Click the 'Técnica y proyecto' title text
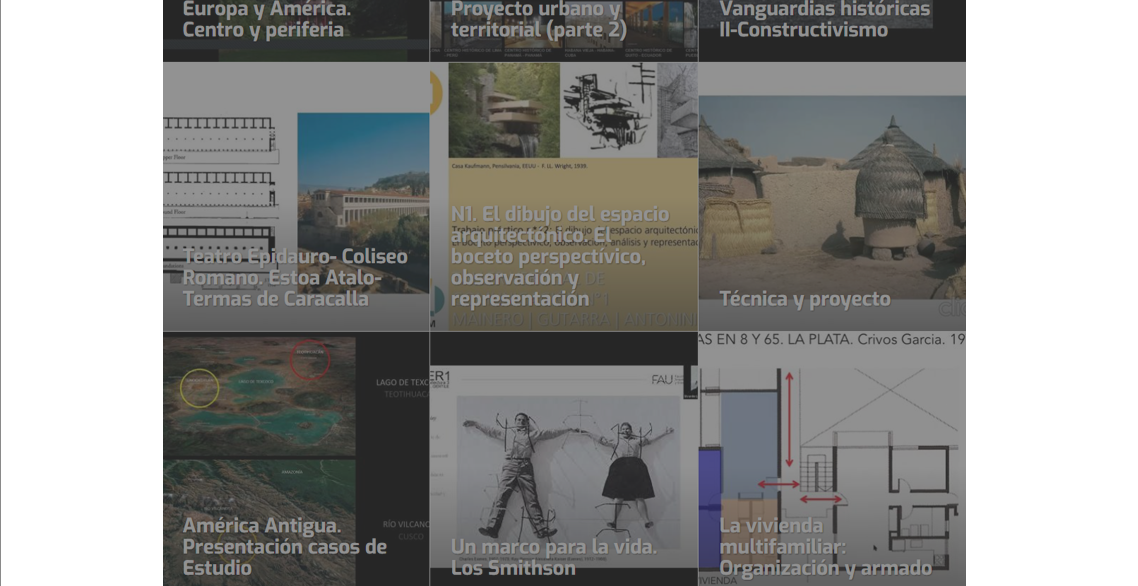This screenshot has width=1138, height=586. click(x=805, y=299)
